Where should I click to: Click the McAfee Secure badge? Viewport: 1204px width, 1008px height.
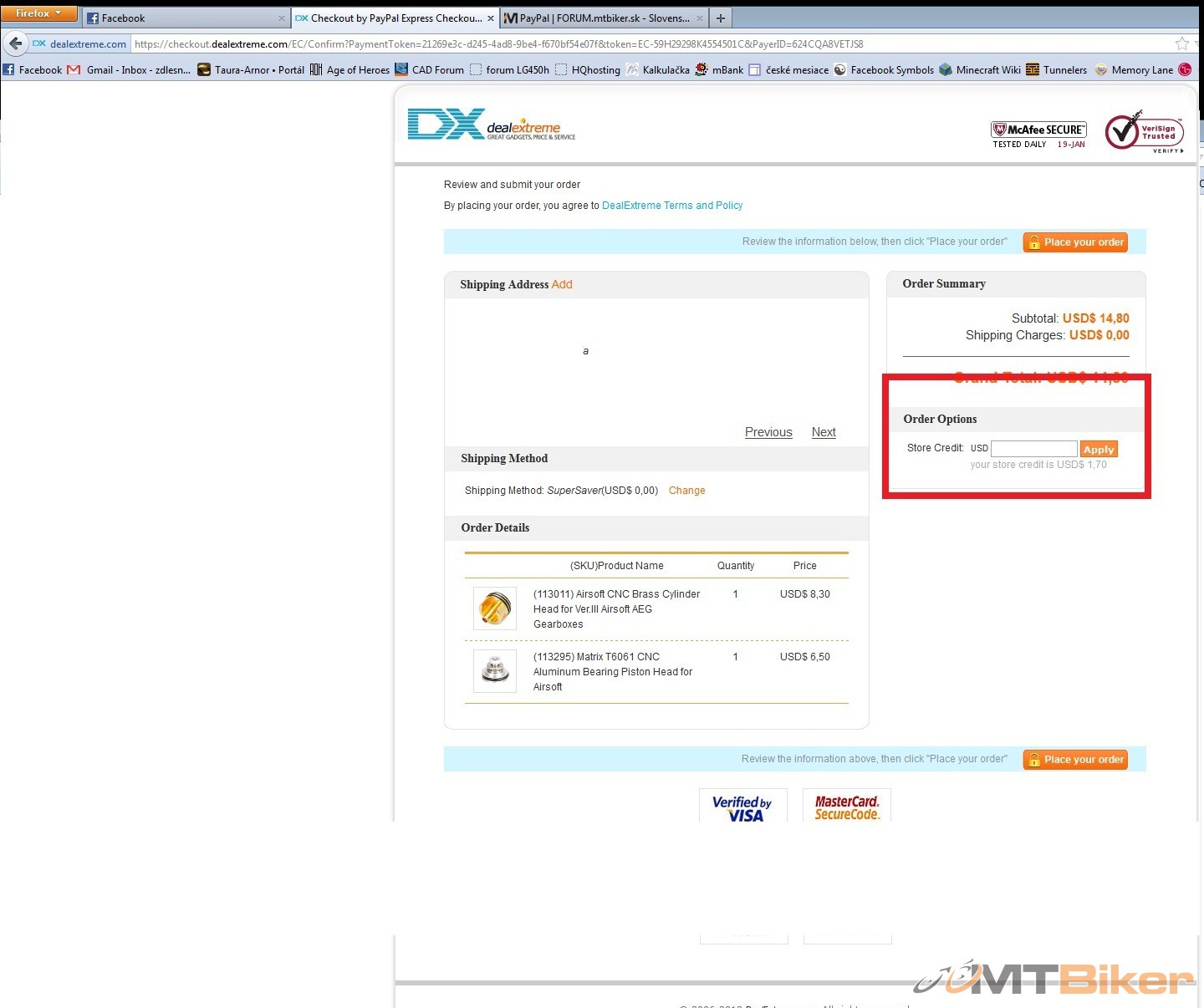1038,134
